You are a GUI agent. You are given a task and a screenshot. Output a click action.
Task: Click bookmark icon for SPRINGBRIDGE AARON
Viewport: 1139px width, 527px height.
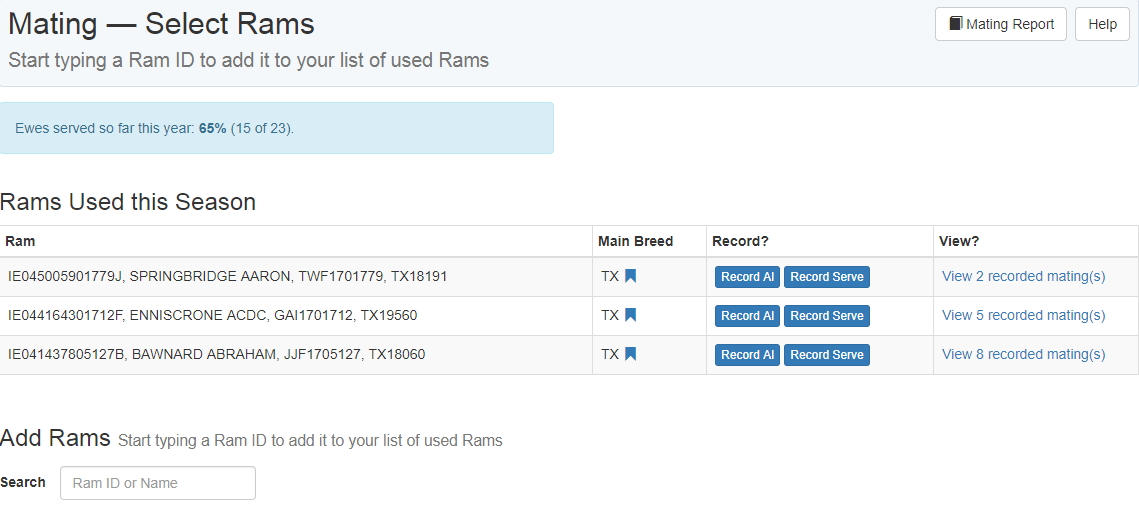630,277
